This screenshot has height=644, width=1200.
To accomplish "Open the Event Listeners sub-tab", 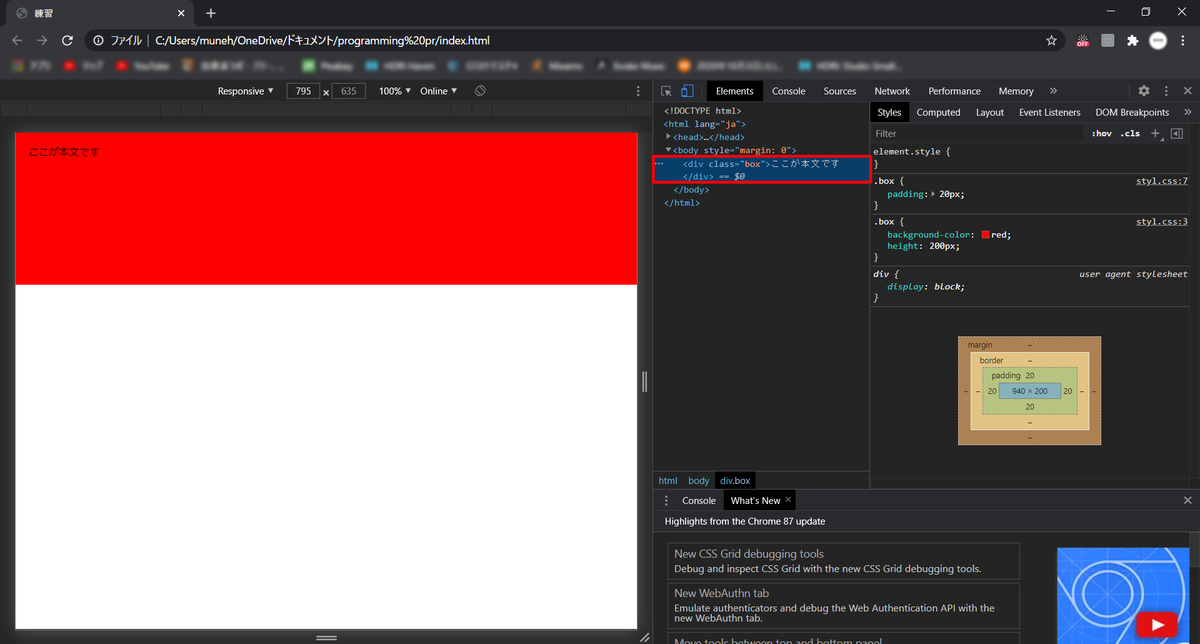I will click(x=1050, y=112).
